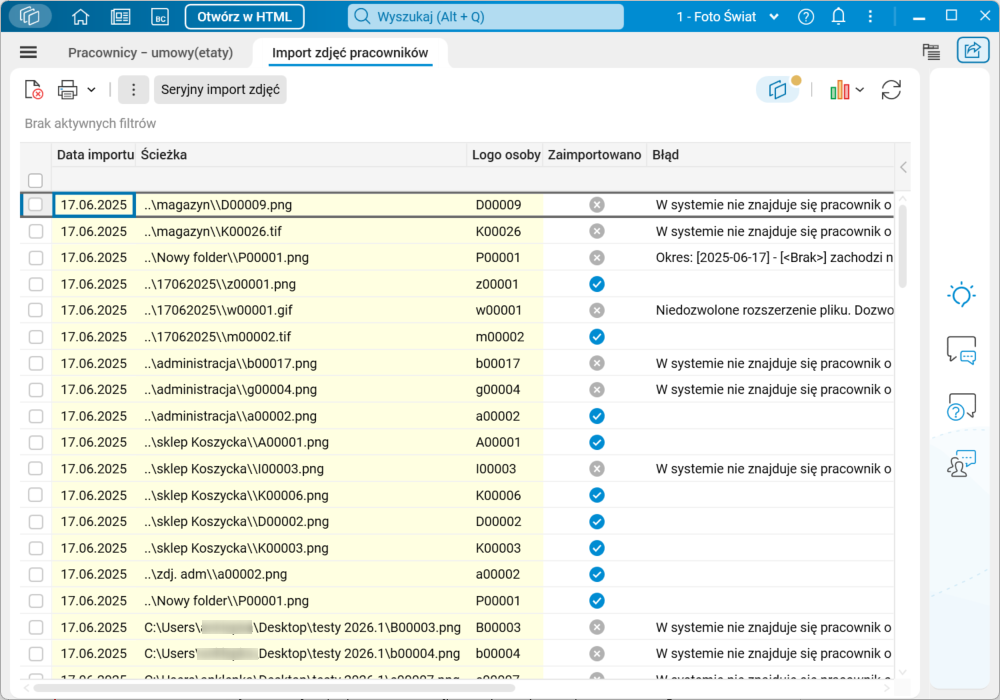Click the help question mark icon

[806, 17]
